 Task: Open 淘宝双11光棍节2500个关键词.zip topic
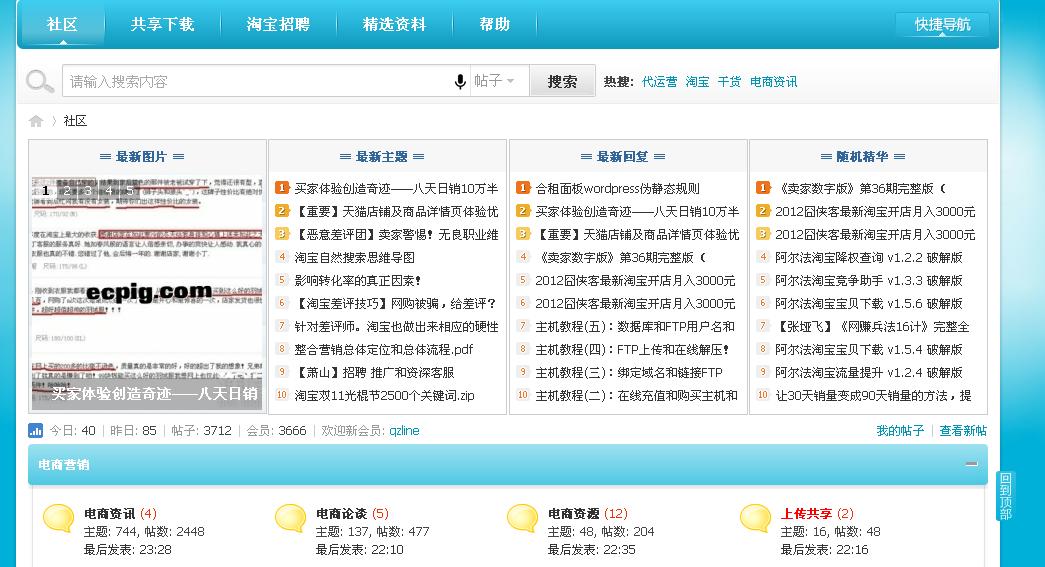(x=385, y=396)
